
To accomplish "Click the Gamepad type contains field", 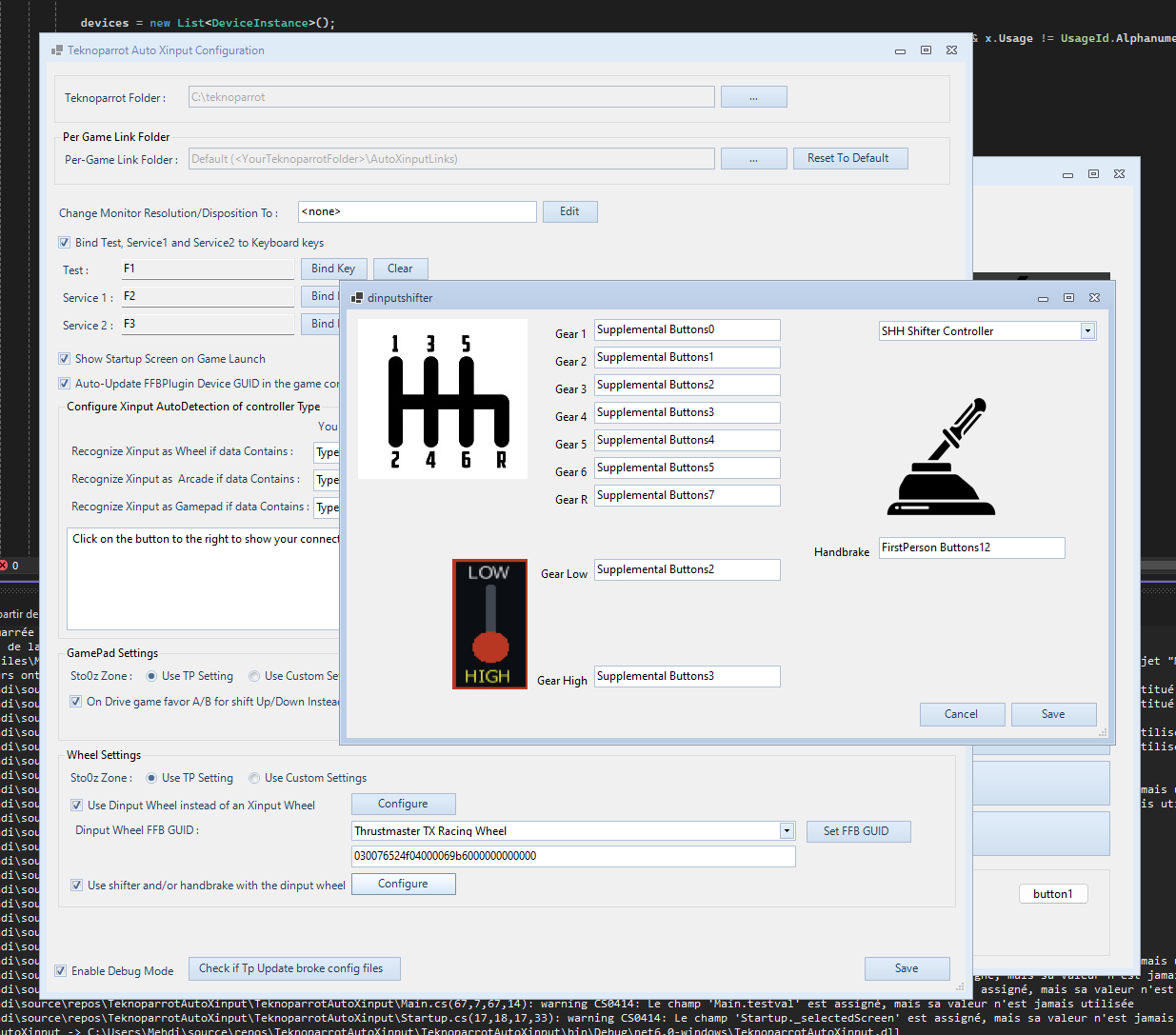I will [327, 508].
